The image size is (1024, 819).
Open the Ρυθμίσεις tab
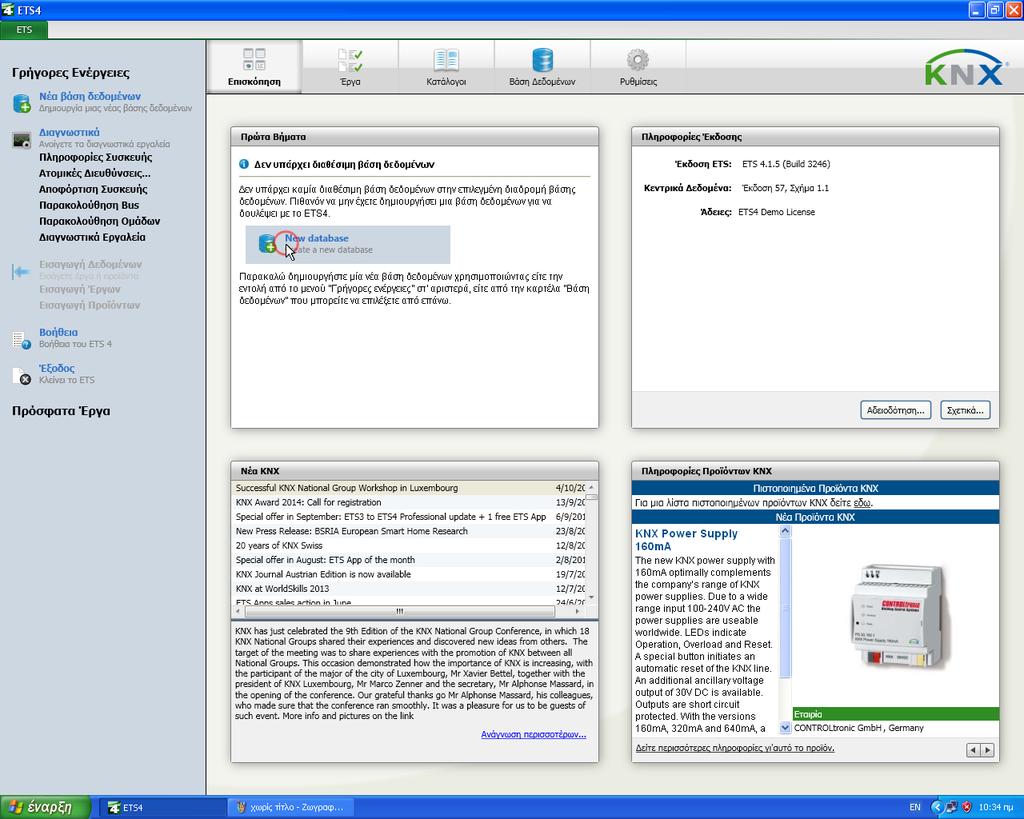[638, 66]
